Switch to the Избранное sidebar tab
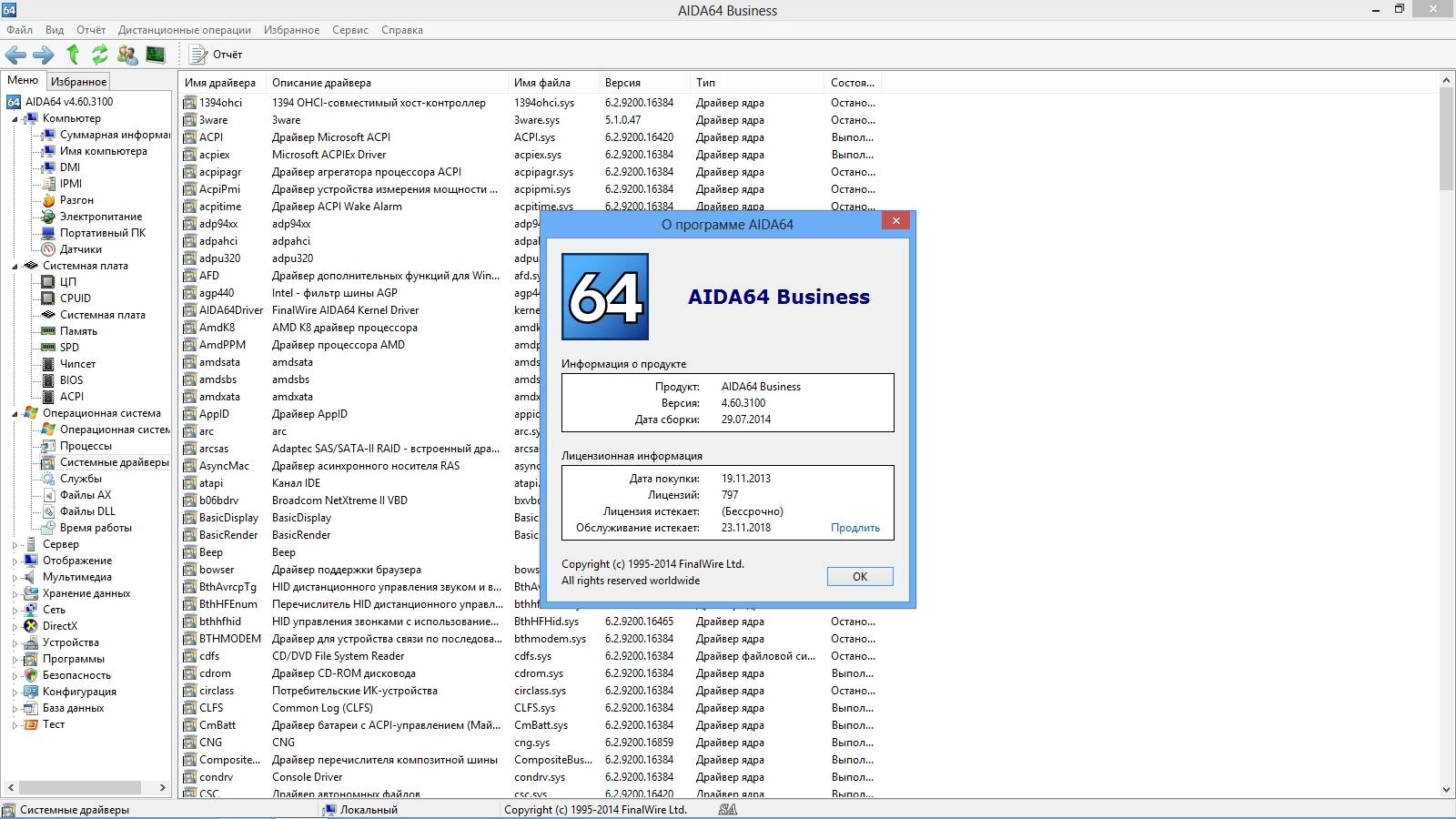 (x=78, y=81)
